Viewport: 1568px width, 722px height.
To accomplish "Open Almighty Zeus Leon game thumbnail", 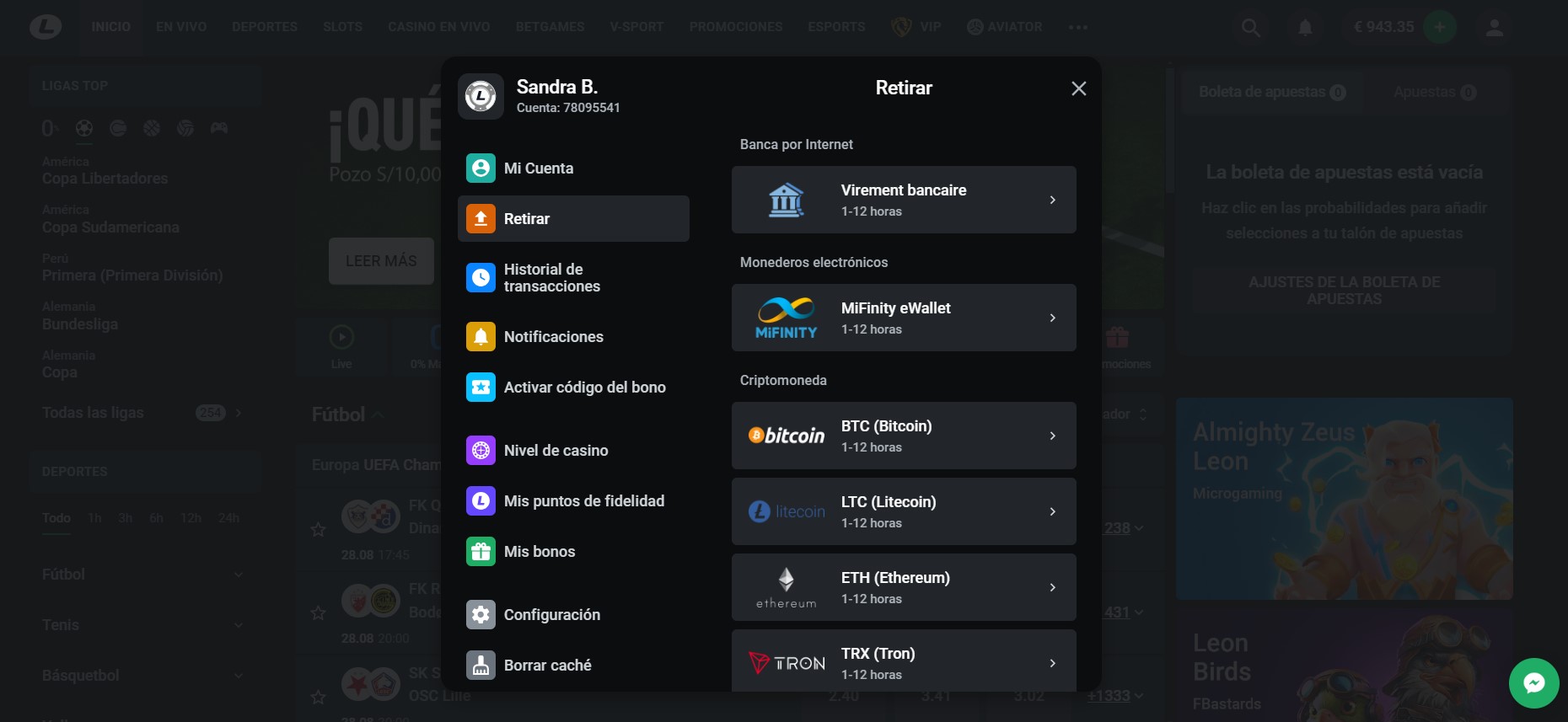I will (1345, 499).
